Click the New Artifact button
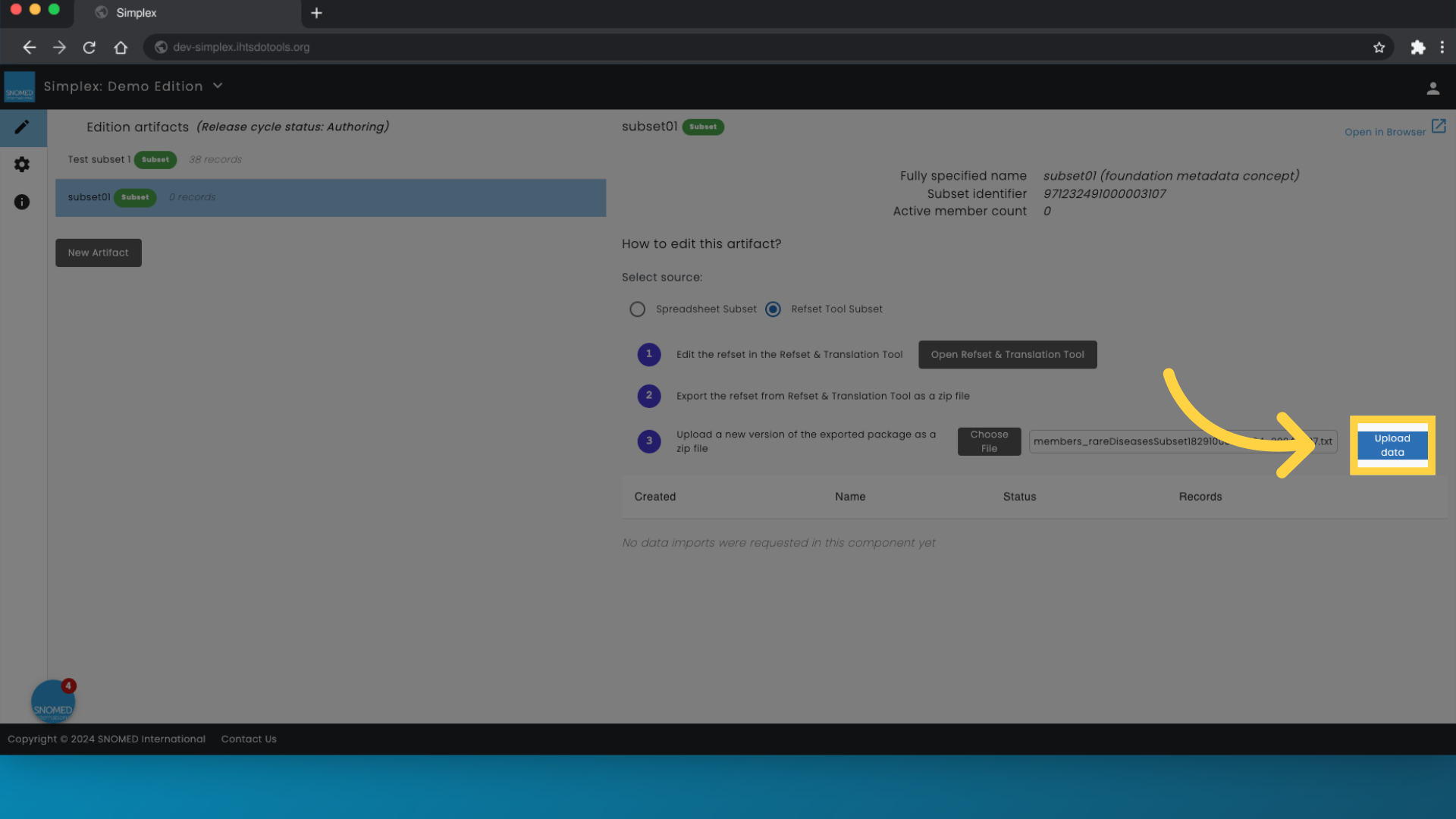Screen dimensions: 1456x819 (x=98, y=252)
